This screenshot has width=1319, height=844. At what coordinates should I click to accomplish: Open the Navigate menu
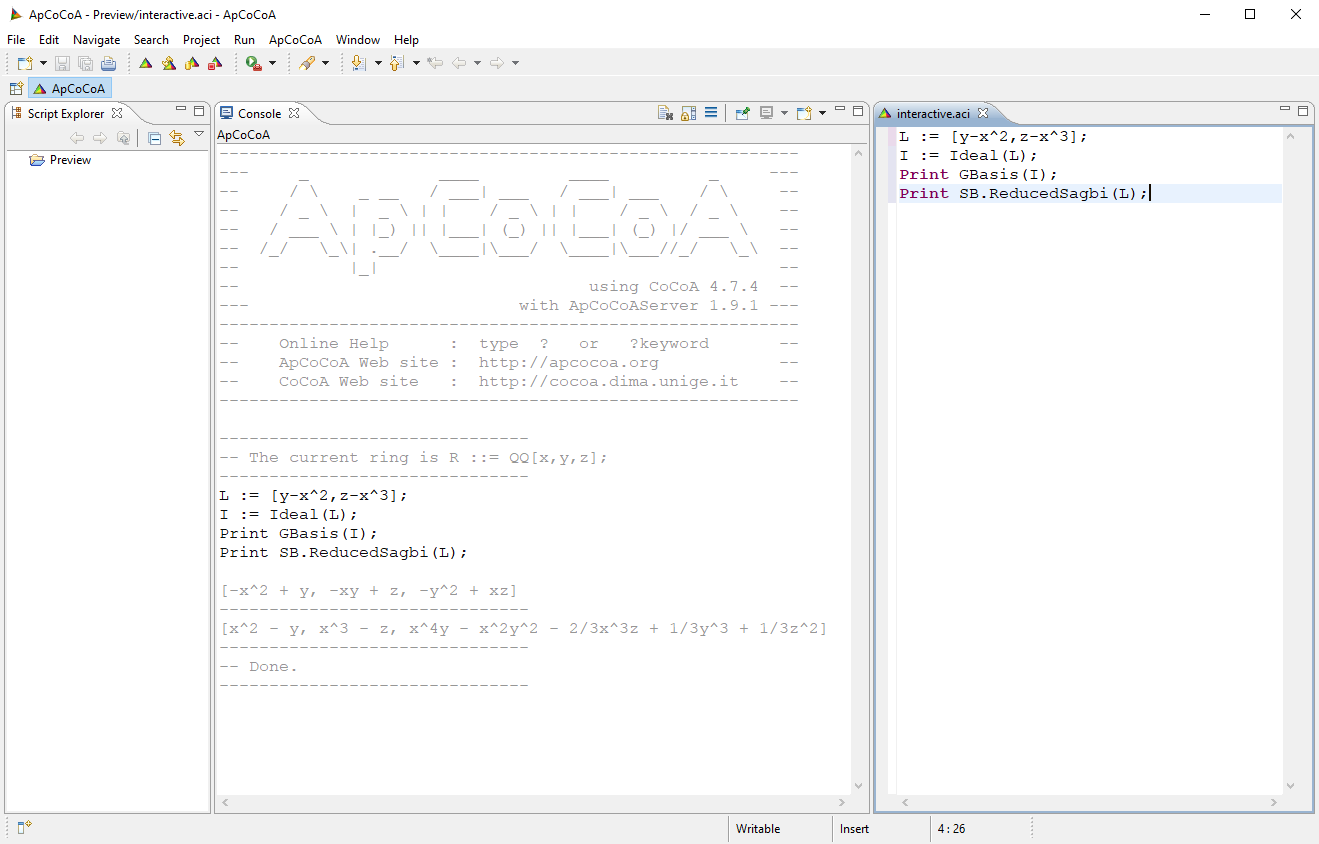(96, 40)
